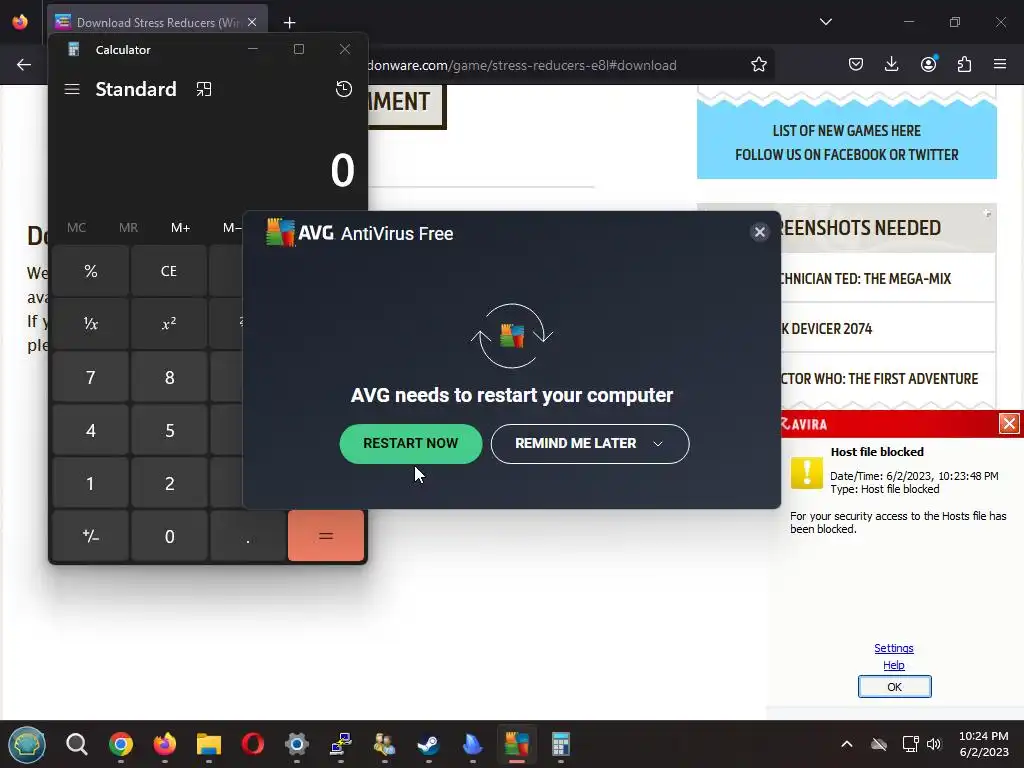Open new tab with plus icon
Image resolution: width=1024 pixels, height=768 pixels.
click(x=289, y=23)
